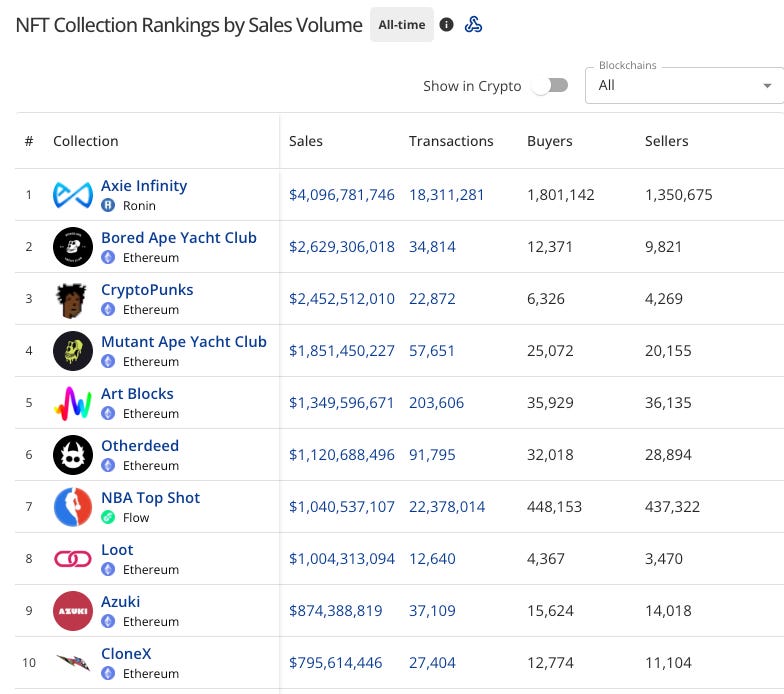784x694 pixels.
Task: Open the Axie Infinity collection link
Action: coord(144,186)
